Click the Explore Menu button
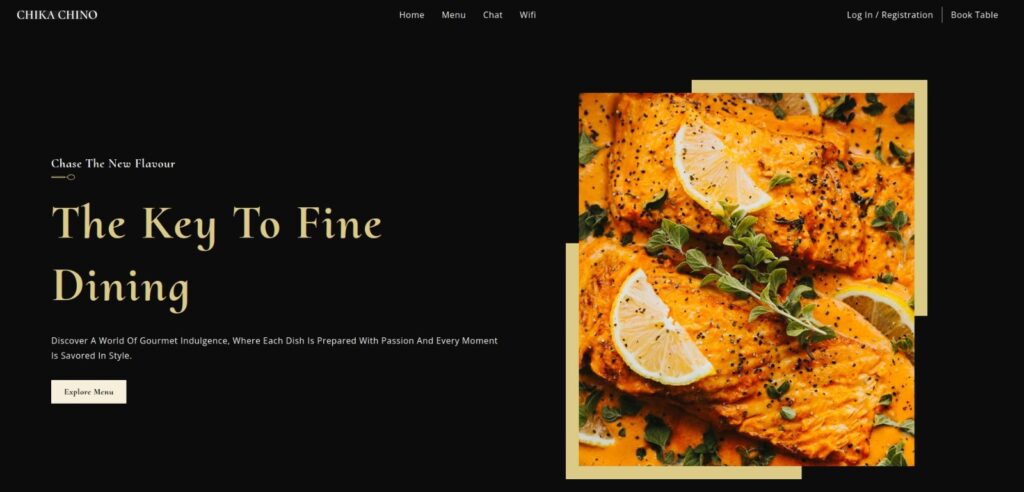This screenshot has width=1024, height=492. click(x=89, y=392)
